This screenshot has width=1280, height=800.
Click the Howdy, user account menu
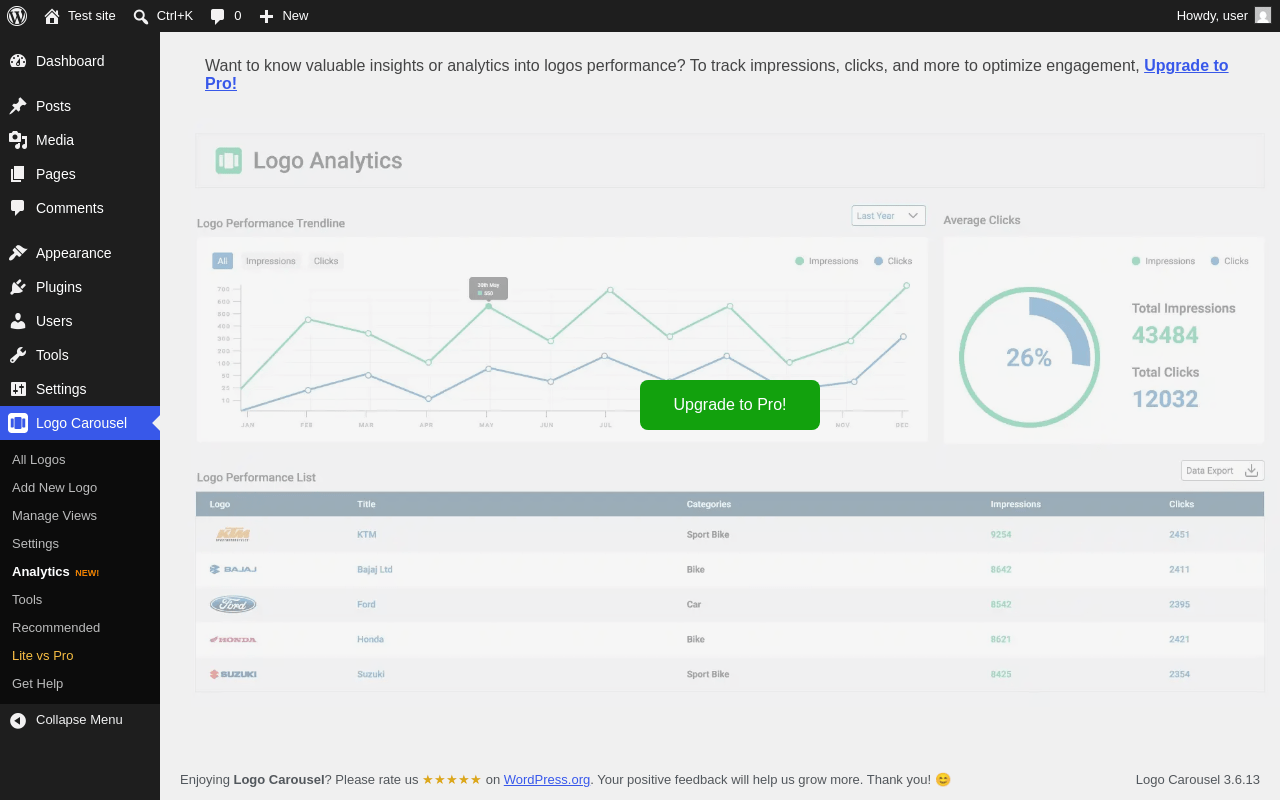1223,16
